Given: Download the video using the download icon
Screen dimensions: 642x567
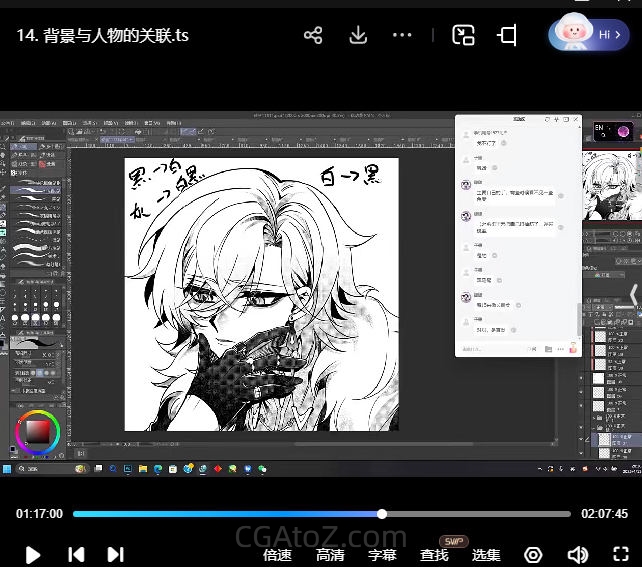Looking at the screenshot, I should [358, 36].
